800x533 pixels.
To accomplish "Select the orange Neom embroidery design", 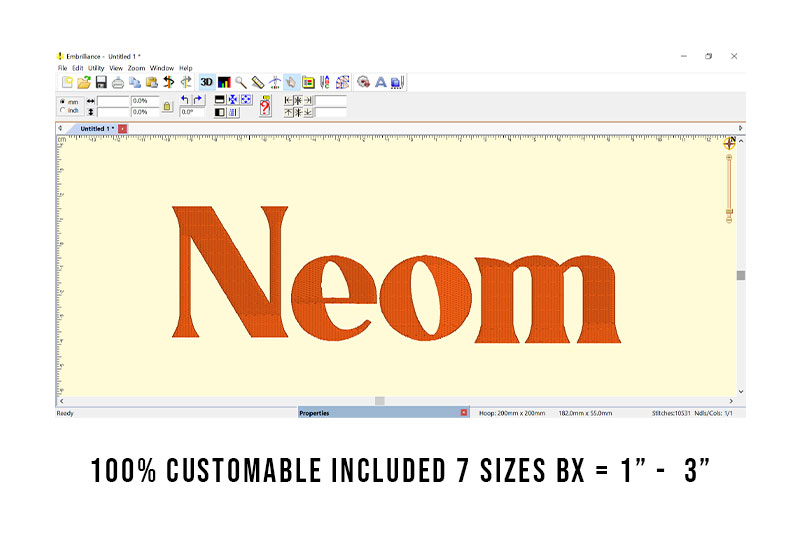I will point(396,274).
